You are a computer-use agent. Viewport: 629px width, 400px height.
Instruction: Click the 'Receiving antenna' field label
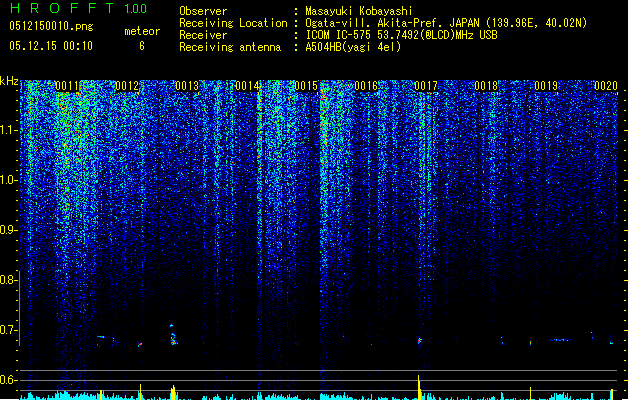230,47
